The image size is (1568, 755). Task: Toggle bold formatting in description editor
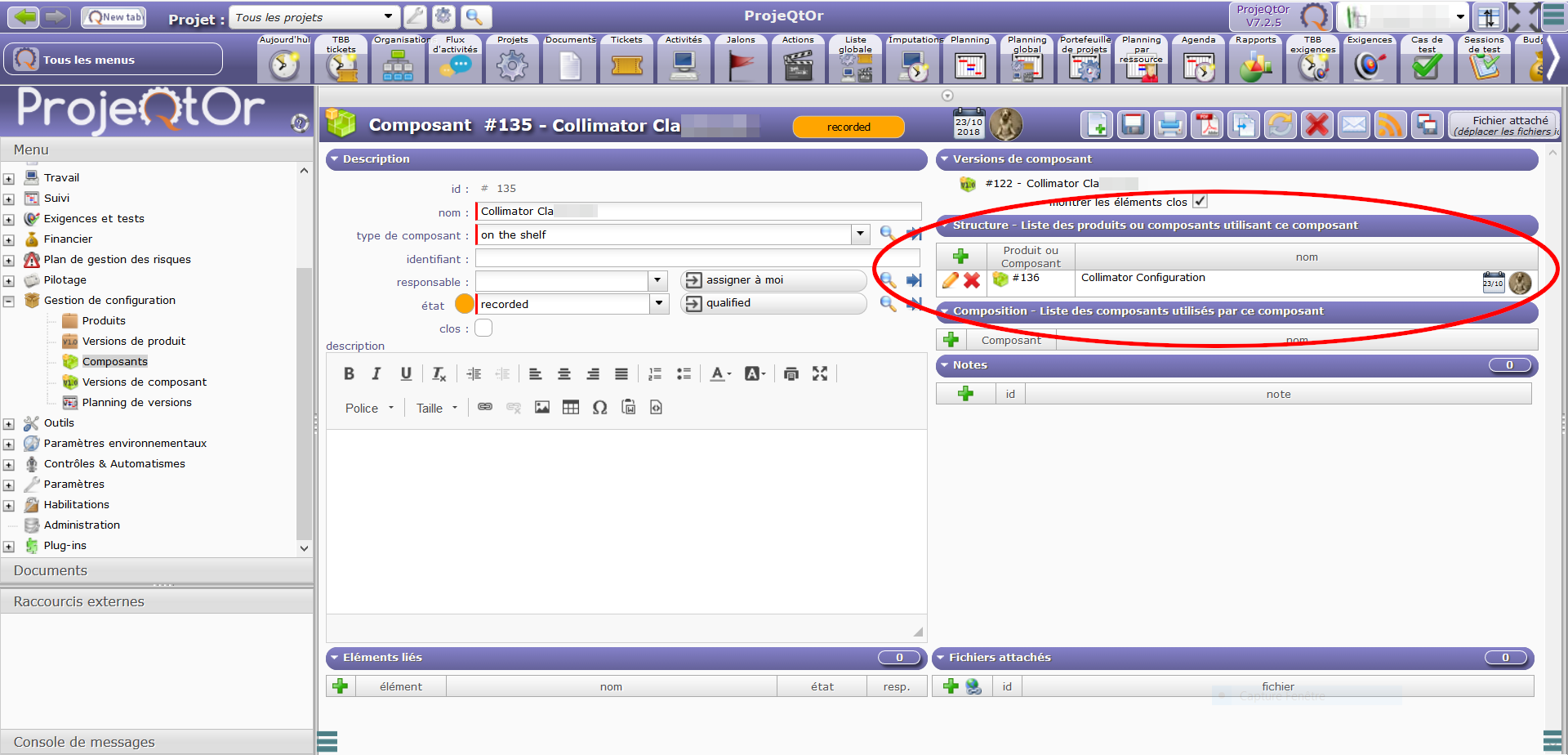pos(349,373)
